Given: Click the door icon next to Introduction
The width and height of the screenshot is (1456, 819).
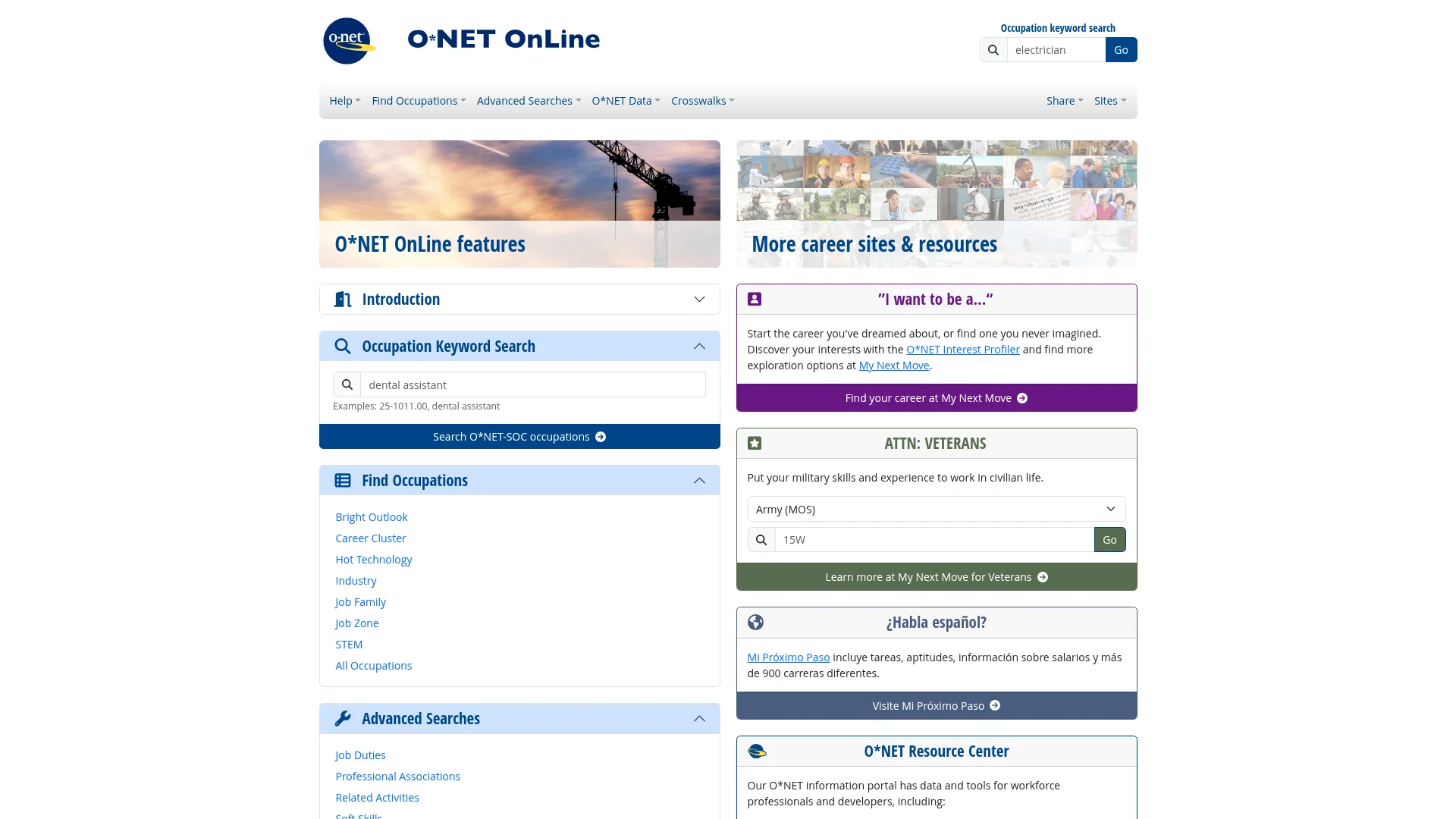Looking at the screenshot, I should 343,300.
